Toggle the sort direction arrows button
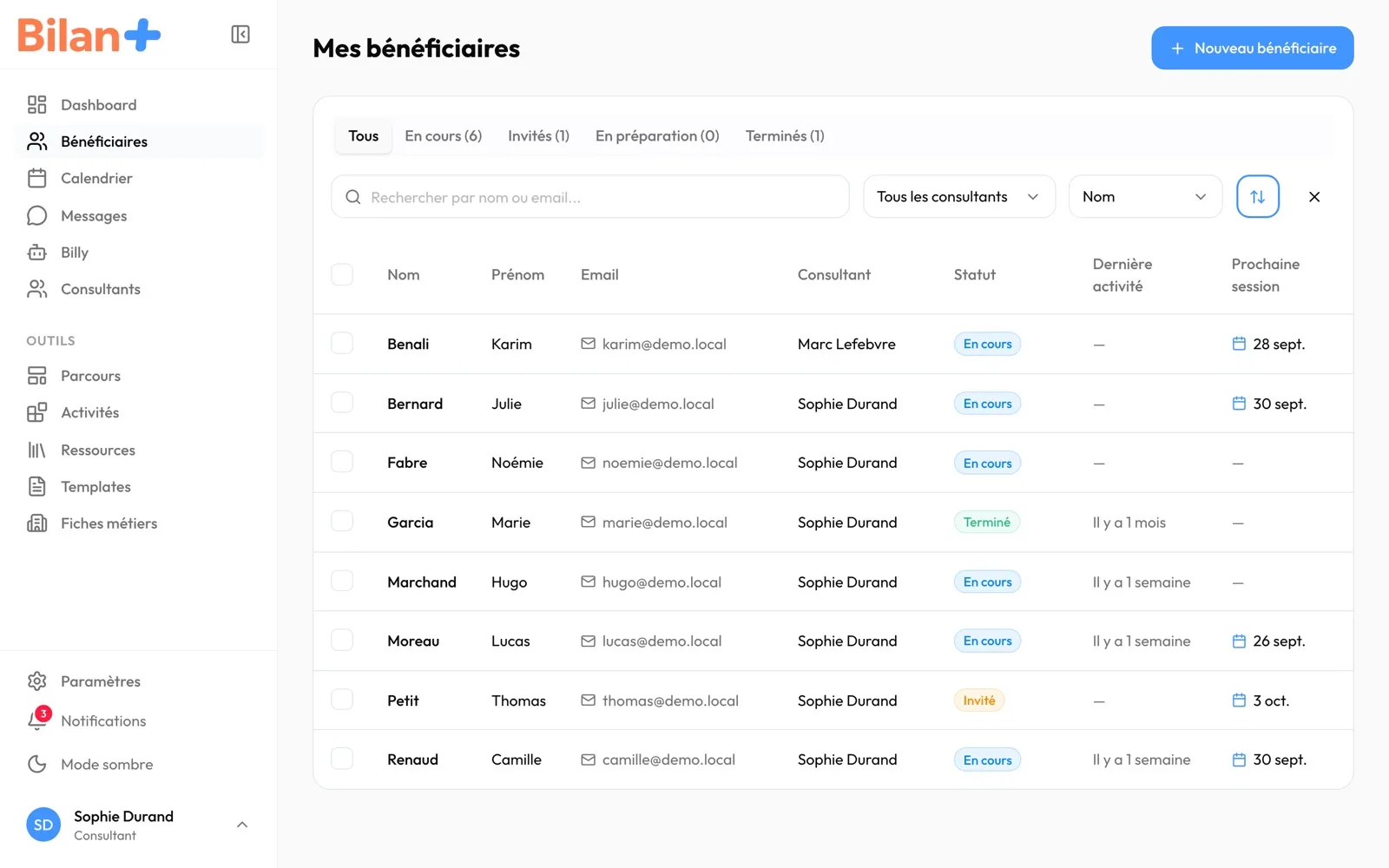The width and height of the screenshot is (1389, 868). click(1257, 196)
